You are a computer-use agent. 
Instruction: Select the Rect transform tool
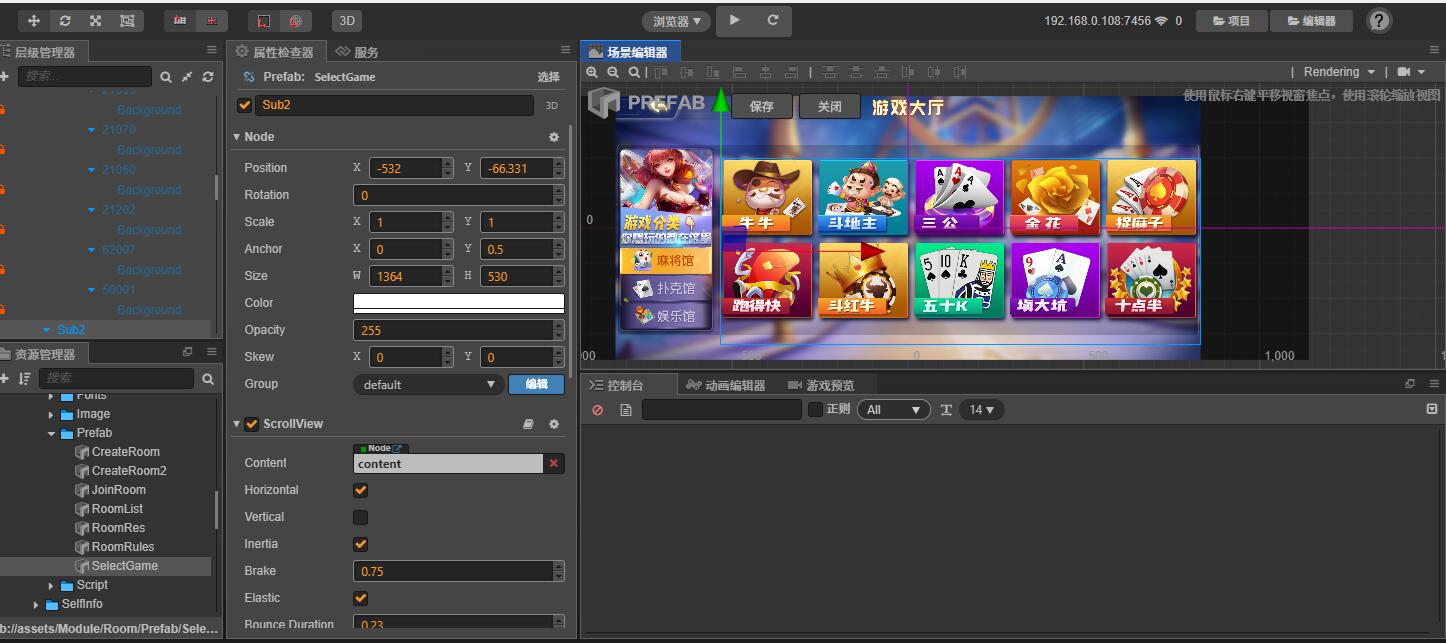coord(127,20)
